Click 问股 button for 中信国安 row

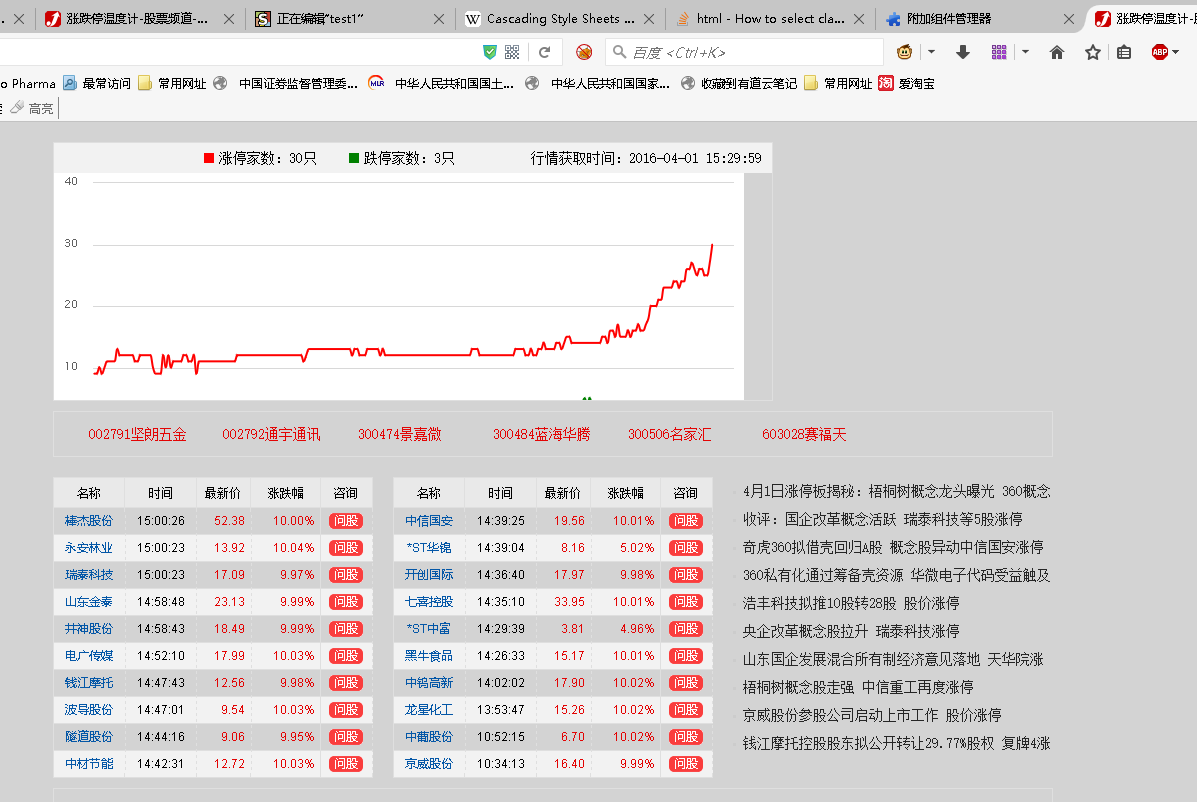(686, 520)
